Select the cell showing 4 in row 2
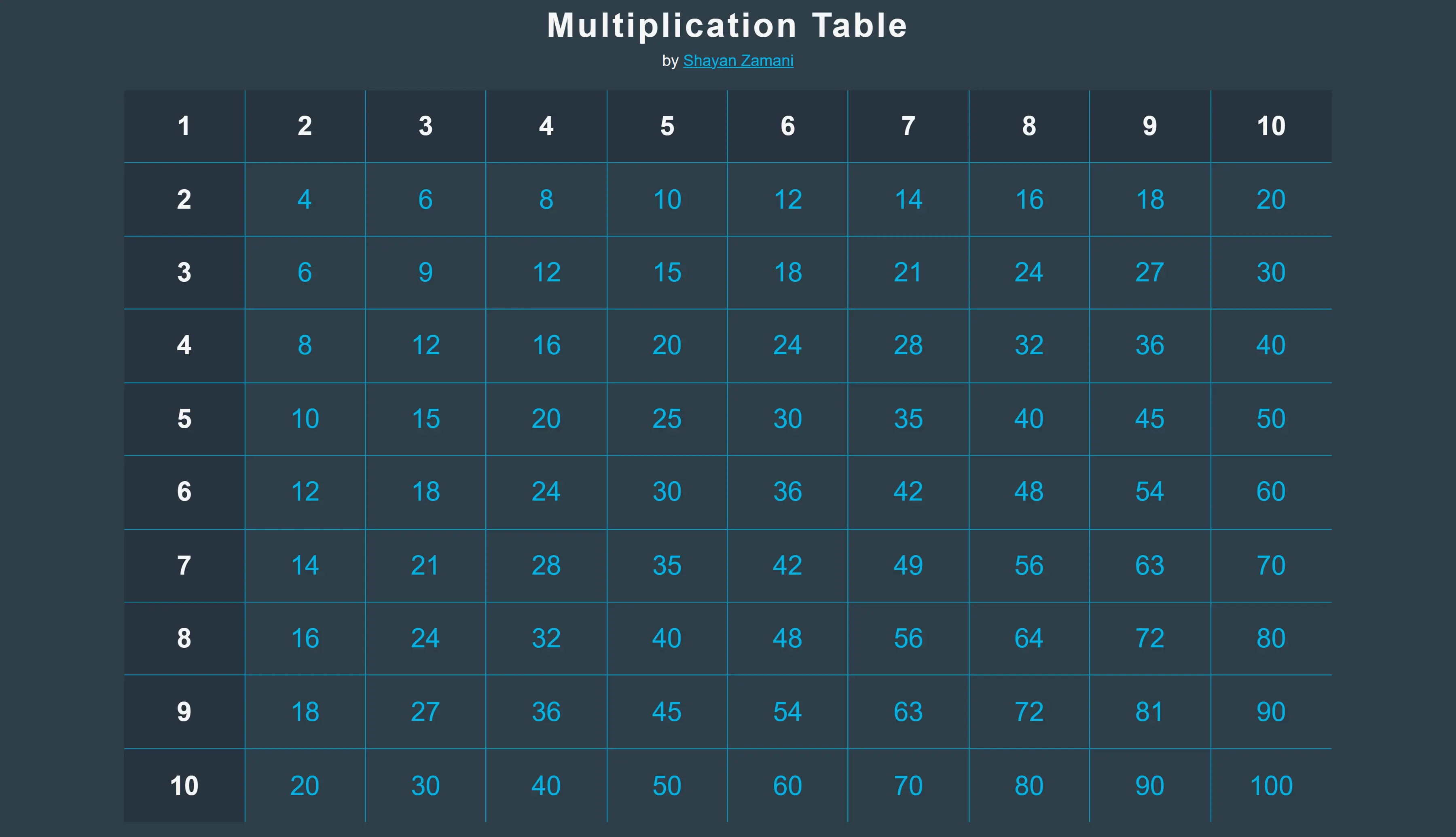Viewport: 1456px width, 837px height. pos(305,199)
